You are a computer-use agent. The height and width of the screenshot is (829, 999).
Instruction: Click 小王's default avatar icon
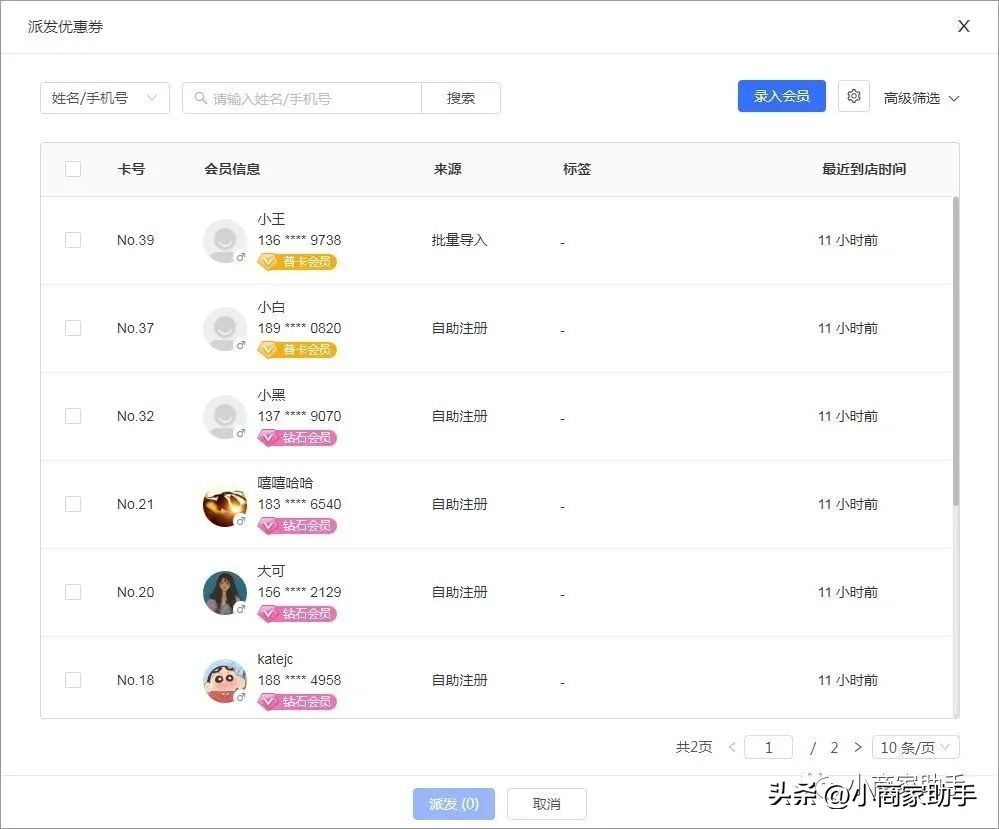tap(224, 241)
